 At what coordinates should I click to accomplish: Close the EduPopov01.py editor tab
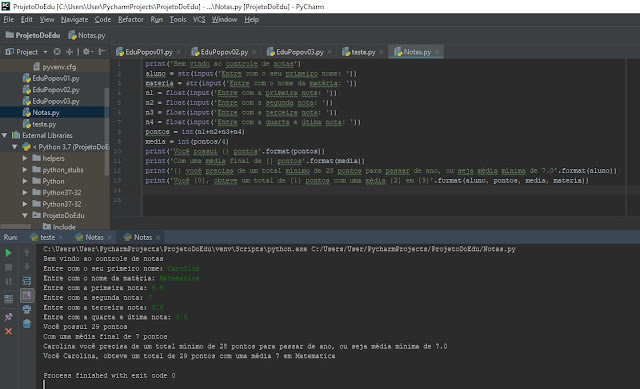click(179, 52)
